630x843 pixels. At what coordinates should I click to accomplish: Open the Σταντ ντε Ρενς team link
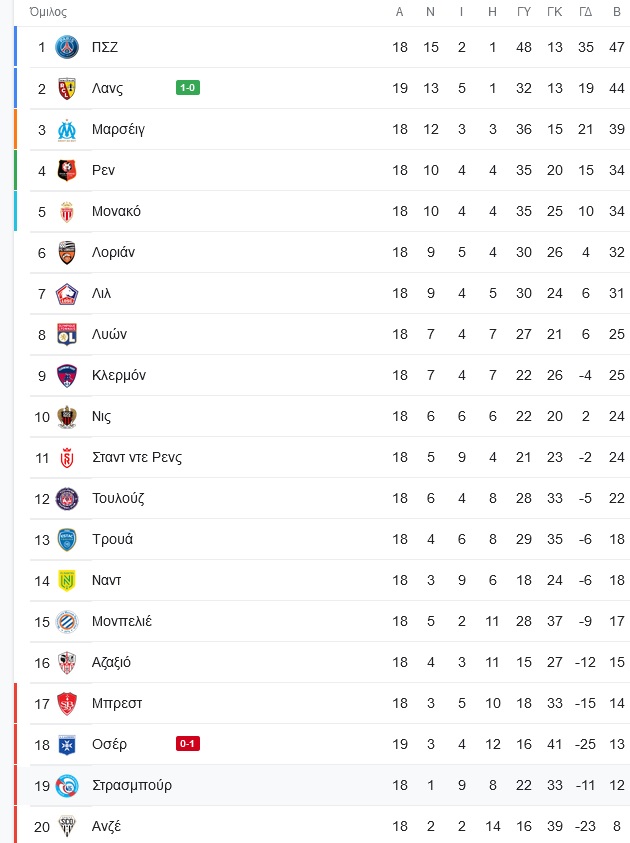pyautogui.click(x=137, y=458)
